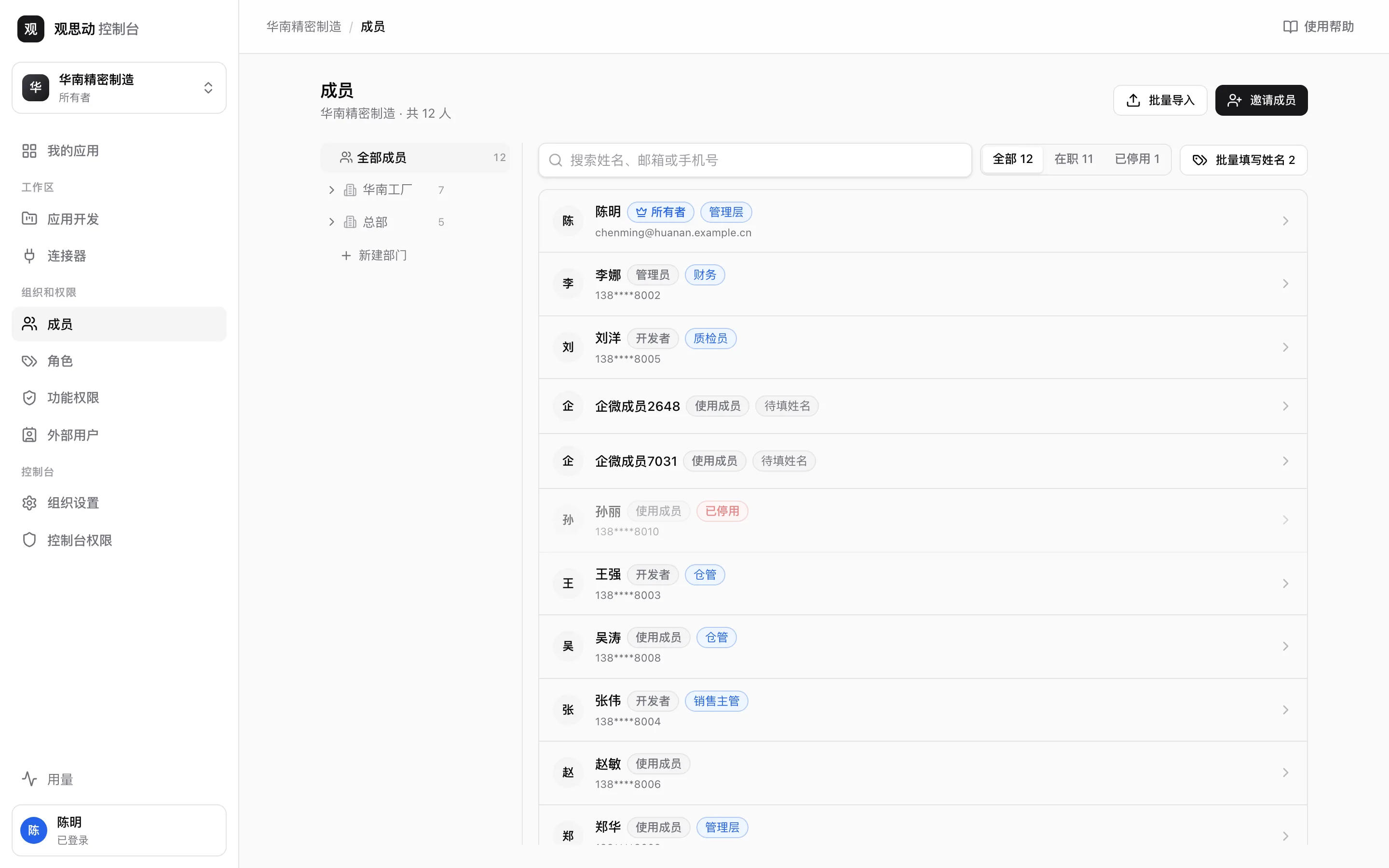Open 孙丽 member row chevron
1389x868 pixels.
point(1285,520)
